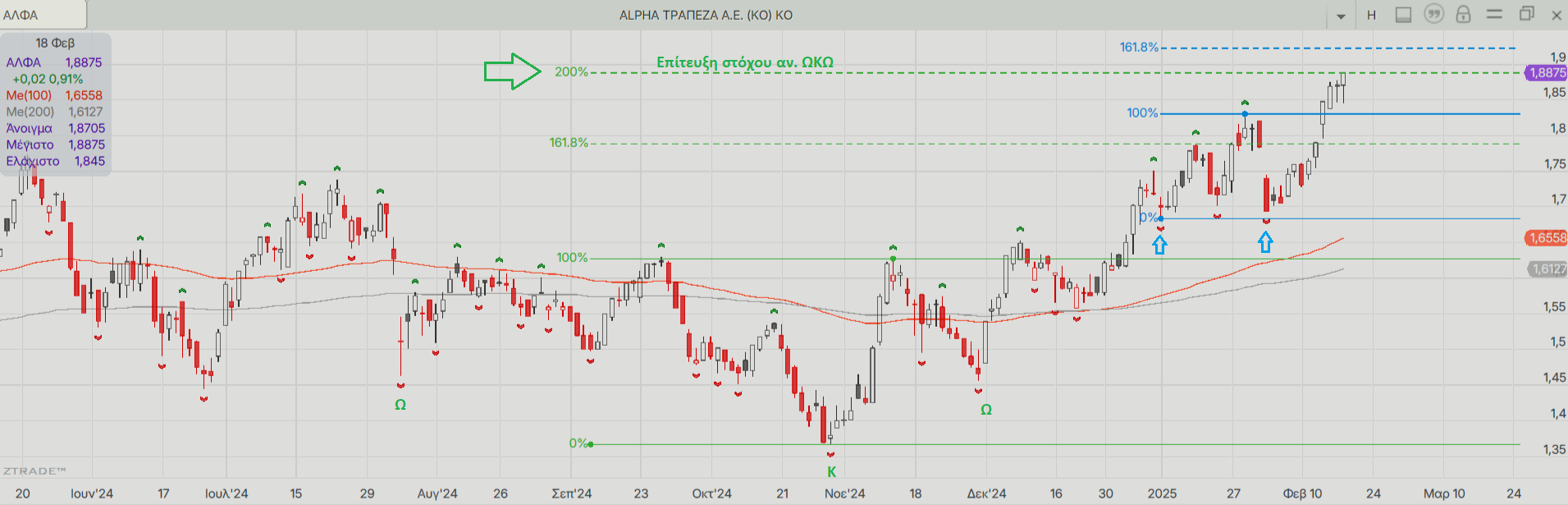Viewport: 1568px width, 505px height.
Task: Click the ALPHA ΤΡΑΠΕΖΑ Α.Ε. (ΚΟ) ΚΟ title
Action: [x=706, y=15]
